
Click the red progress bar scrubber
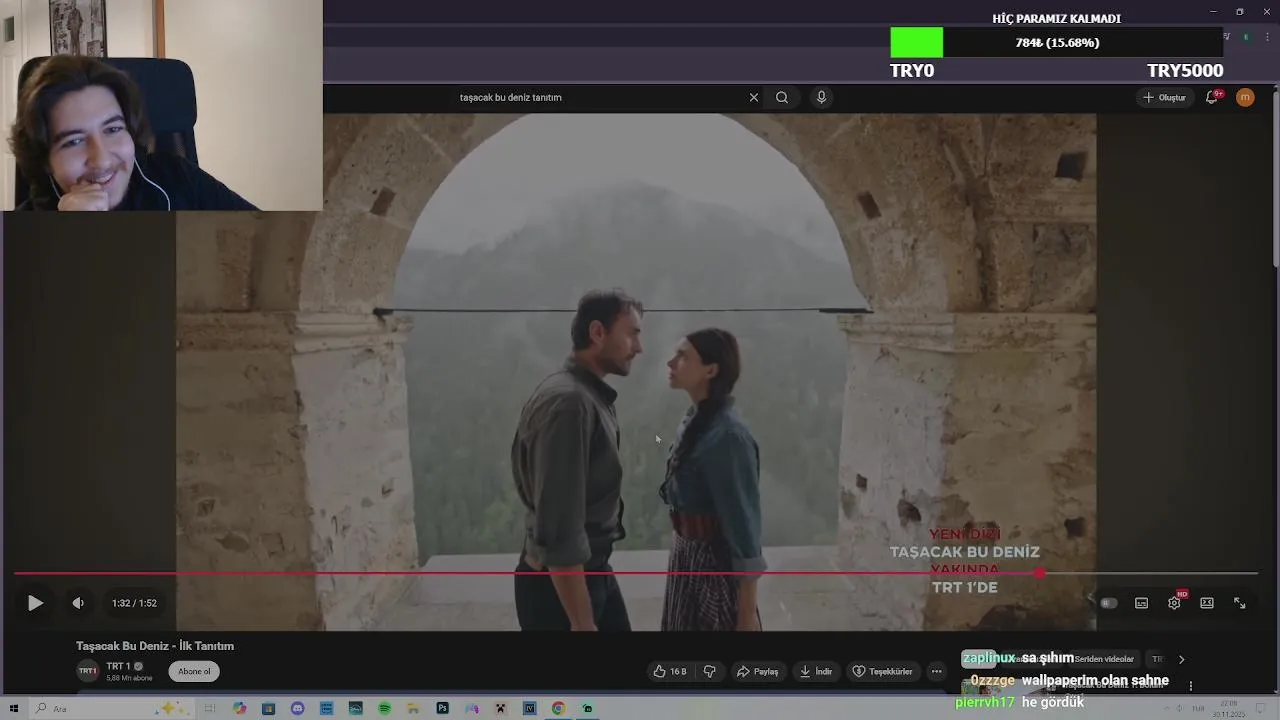[x=1040, y=573]
